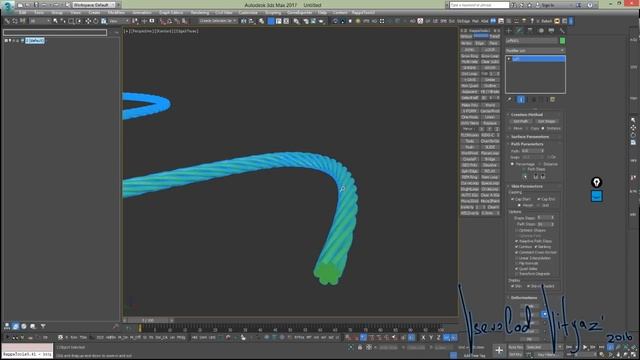Open the Named Selection Sets dropdown
The image size is (640, 360).
point(218,21)
